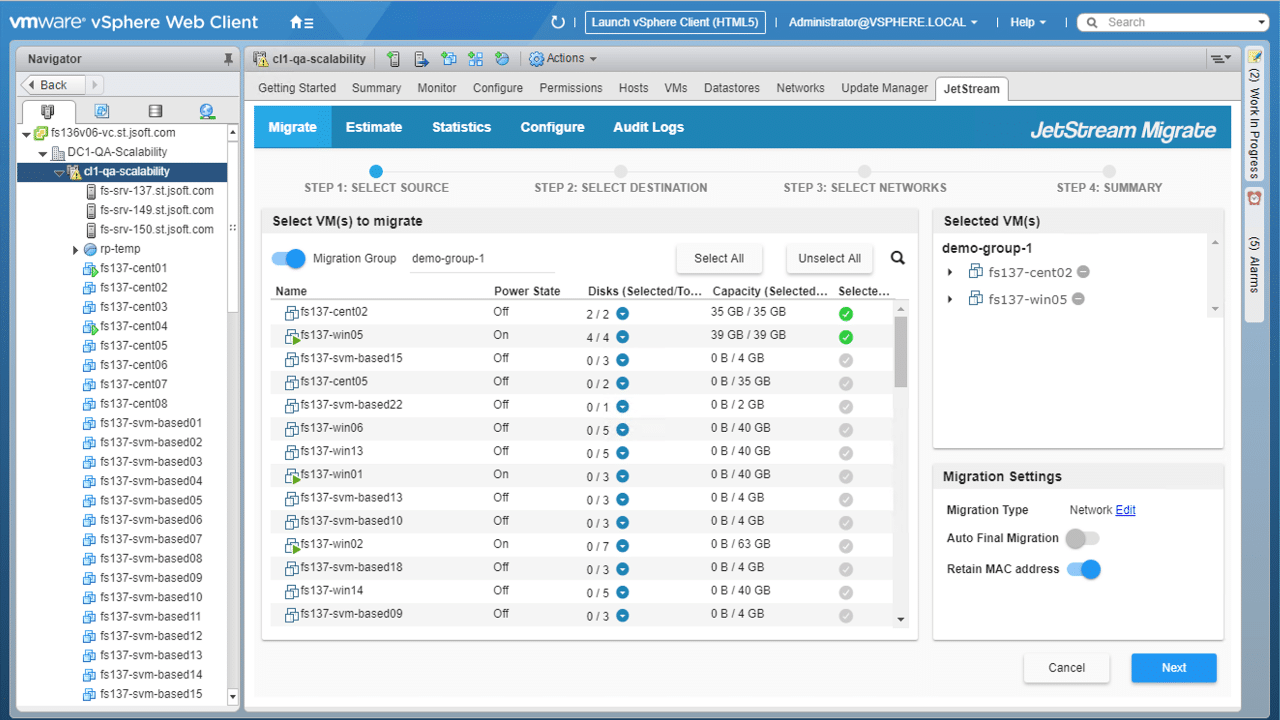Click the second toolbar icon with arrow
Screen dimensions: 1280x720
[x=421, y=59]
